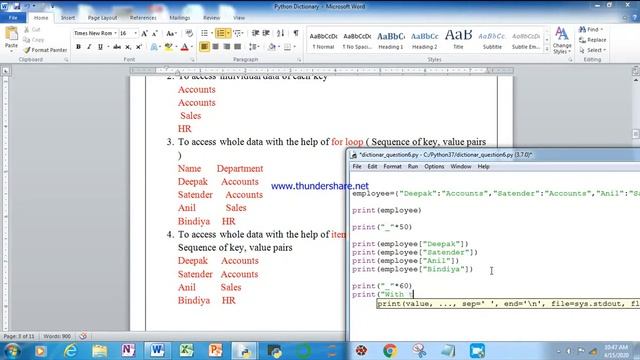Image resolution: width=640 pixels, height=360 pixels.
Task: Click the Python IDLE taskbar icon
Action: (245, 351)
